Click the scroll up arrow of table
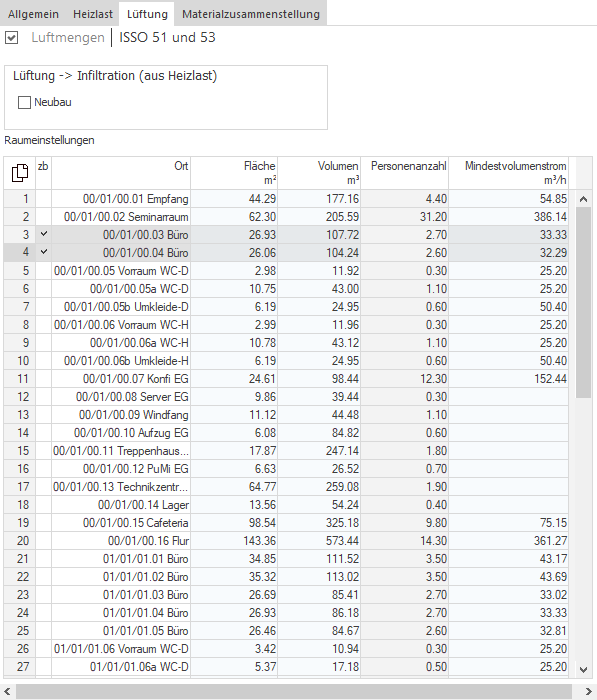The height and width of the screenshot is (700, 597). (x=583, y=199)
